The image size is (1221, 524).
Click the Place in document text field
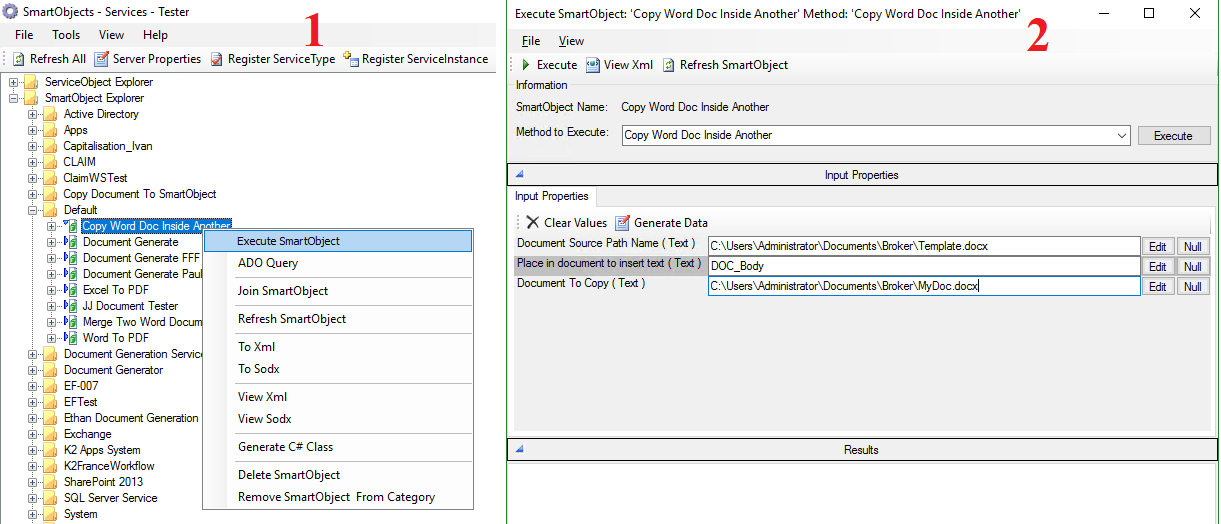pos(923,266)
